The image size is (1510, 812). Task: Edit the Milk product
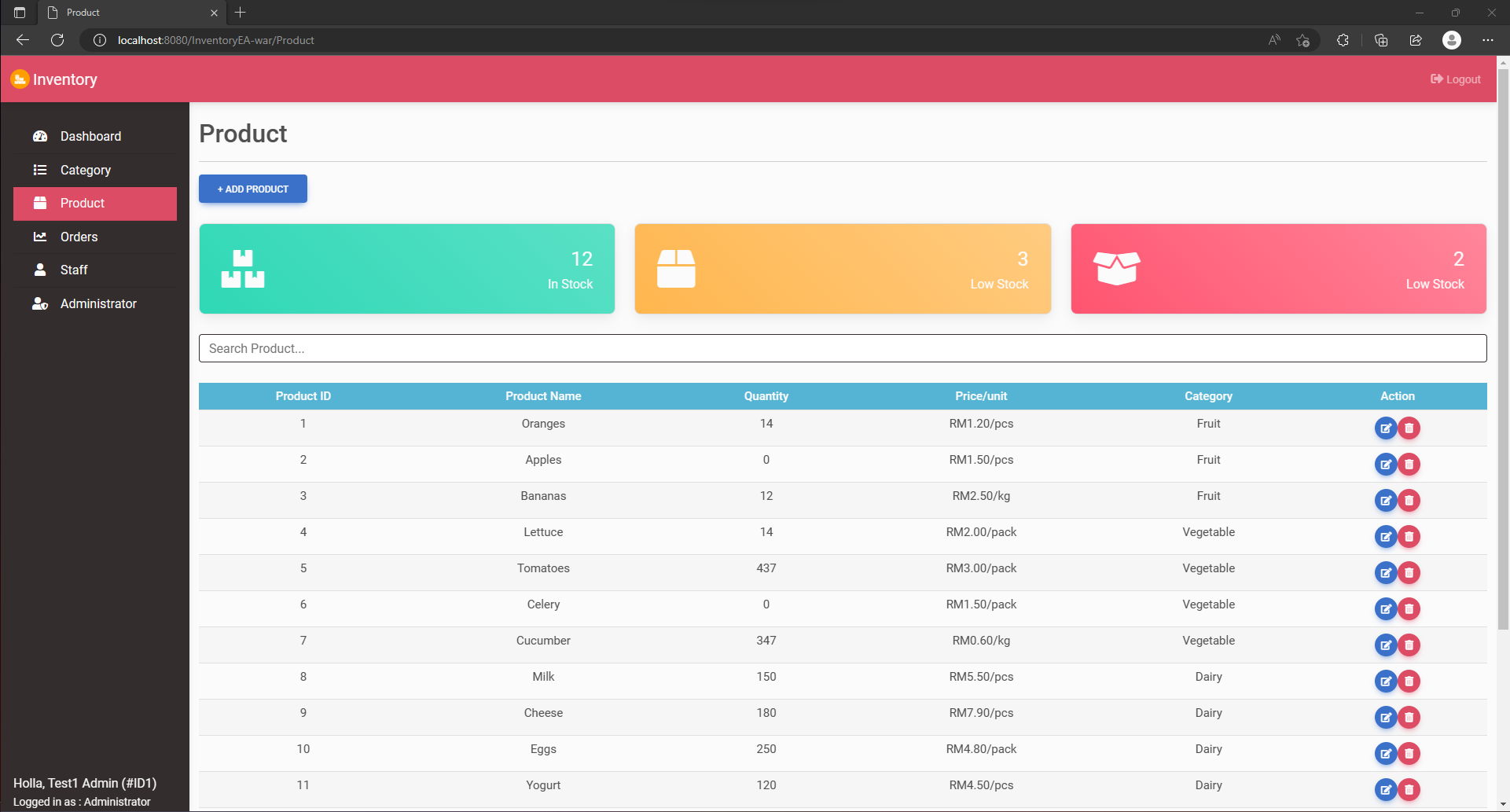click(x=1386, y=682)
